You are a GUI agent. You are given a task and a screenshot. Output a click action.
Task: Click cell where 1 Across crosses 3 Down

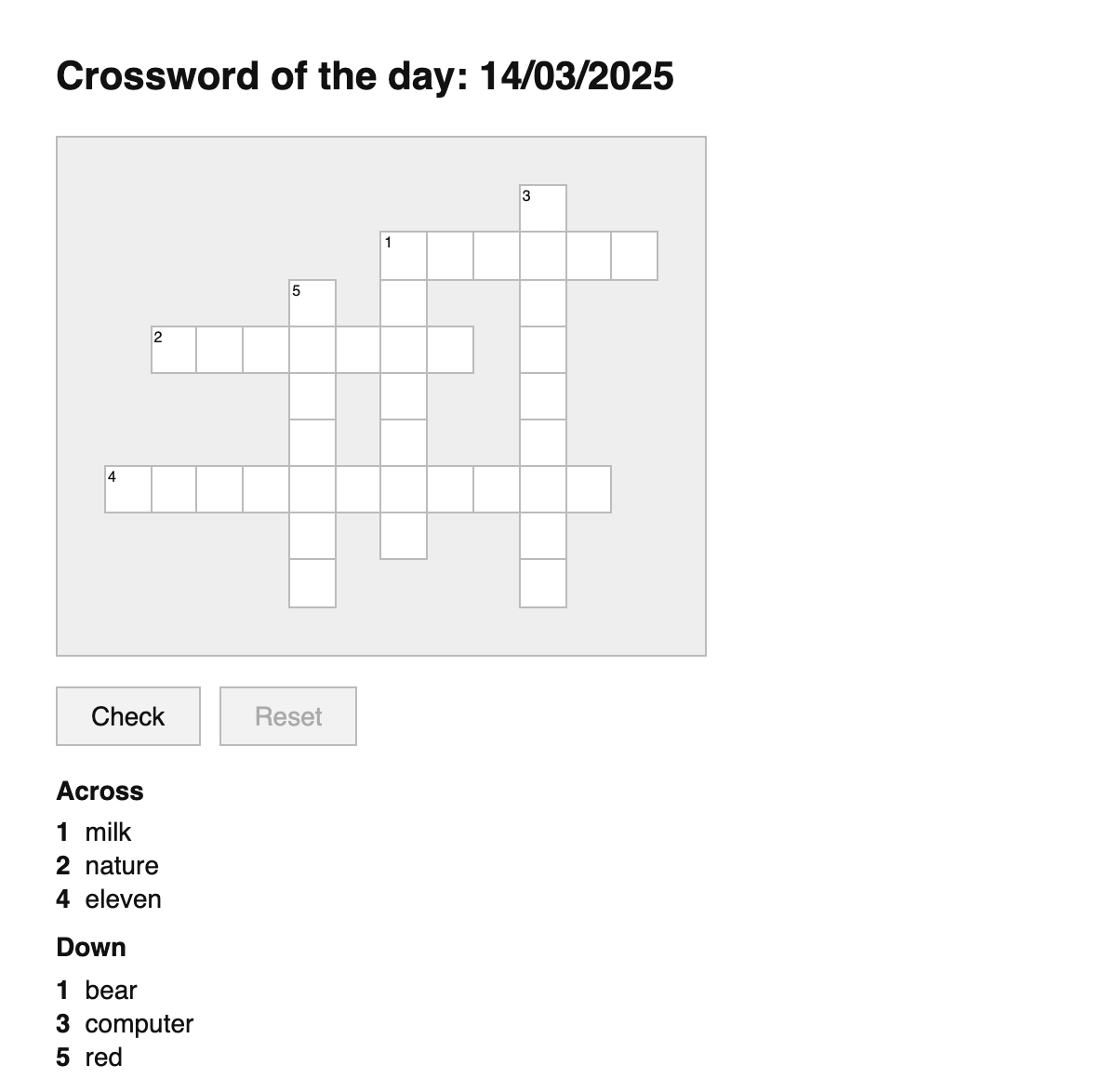[x=543, y=256]
